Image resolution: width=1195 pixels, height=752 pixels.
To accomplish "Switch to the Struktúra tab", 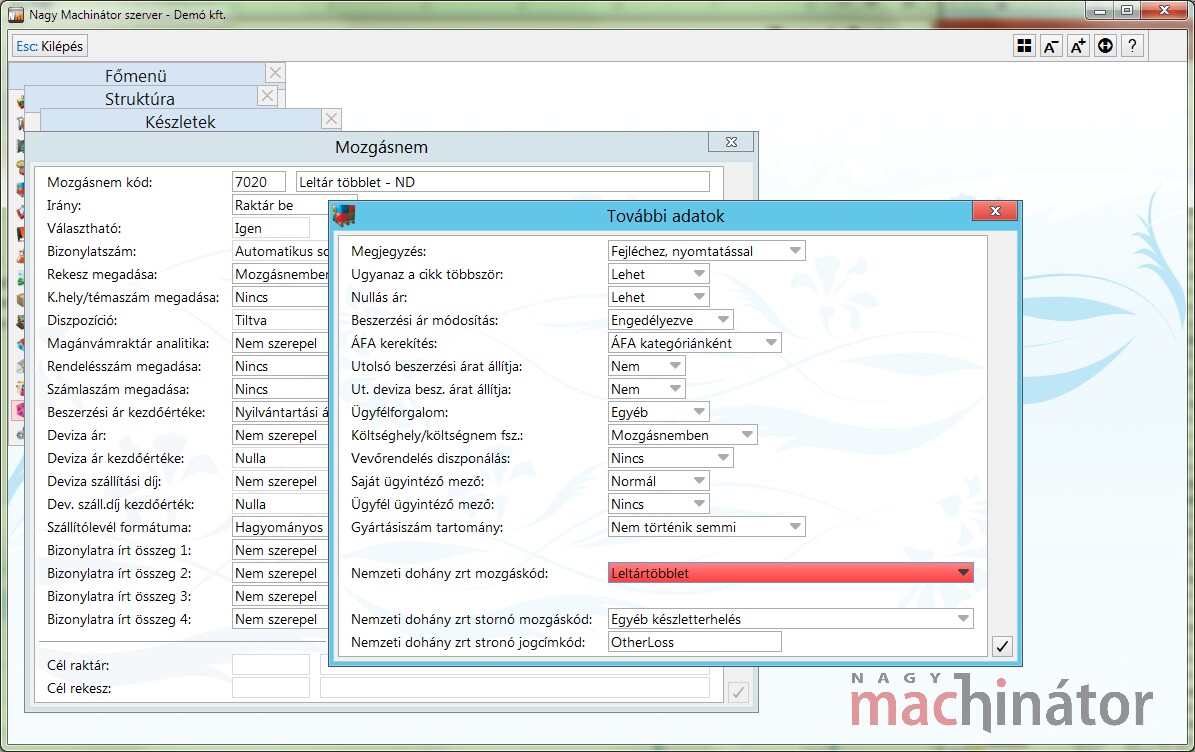I will click(139, 98).
